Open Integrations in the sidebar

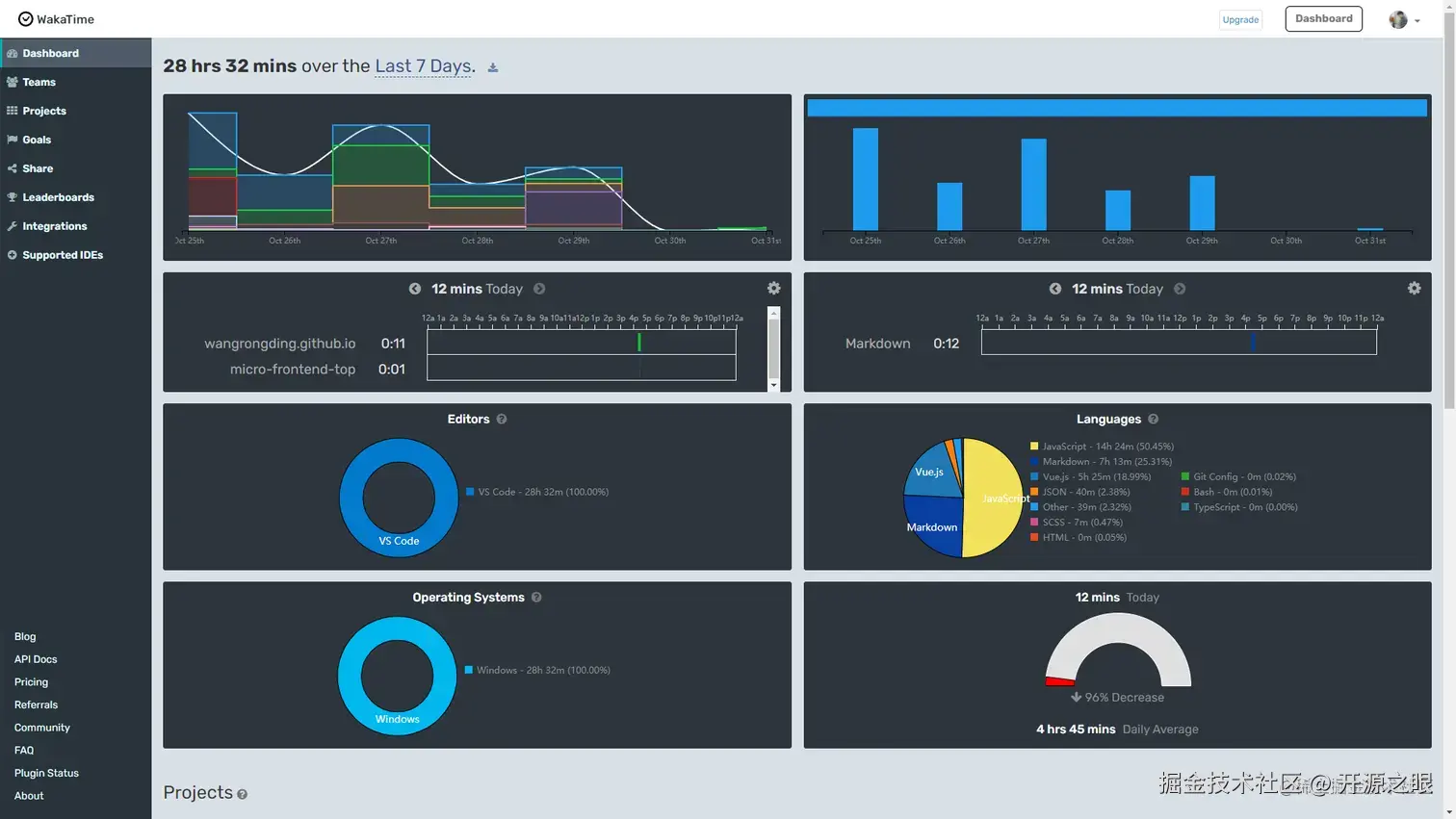(76, 226)
